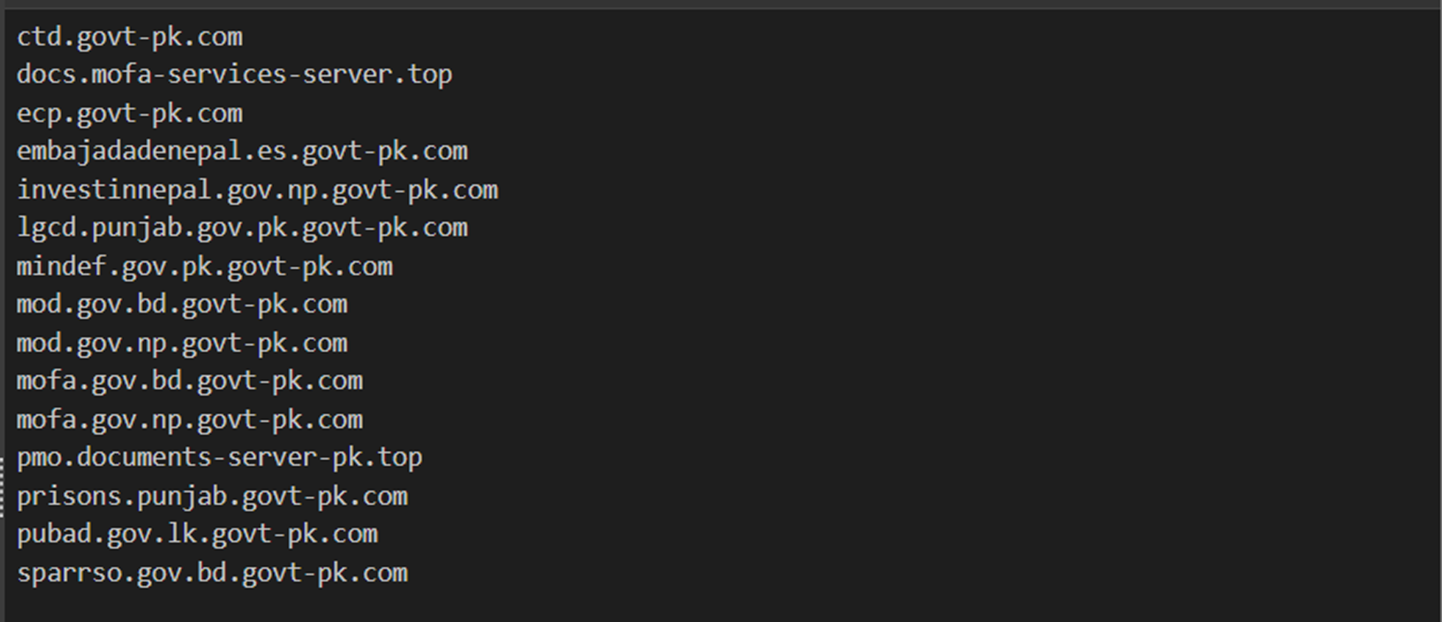
Task: Select pmo.documents-server-pk.top entry
Action: [219, 458]
